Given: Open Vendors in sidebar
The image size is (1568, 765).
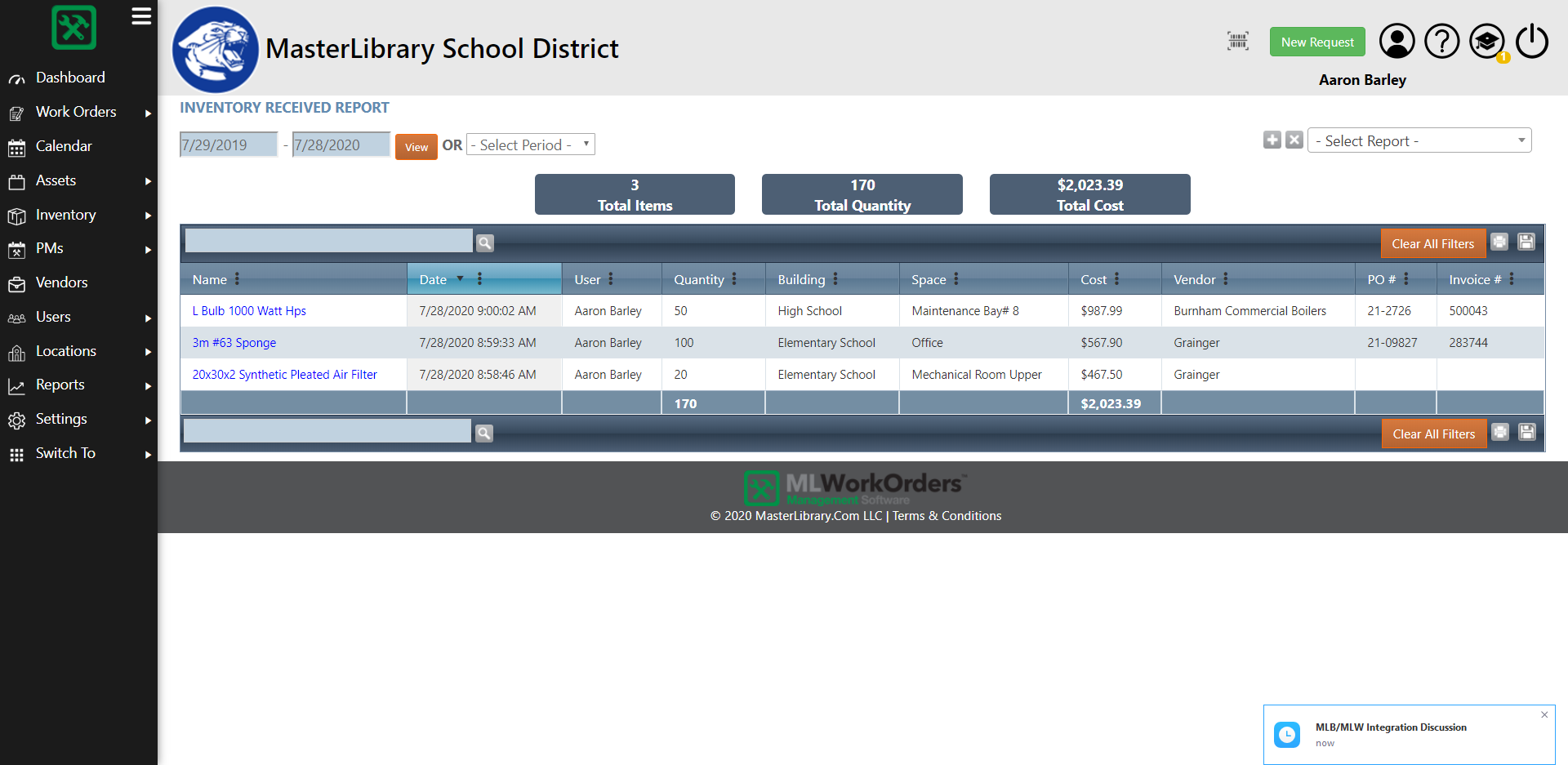Looking at the screenshot, I should [x=61, y=282].
